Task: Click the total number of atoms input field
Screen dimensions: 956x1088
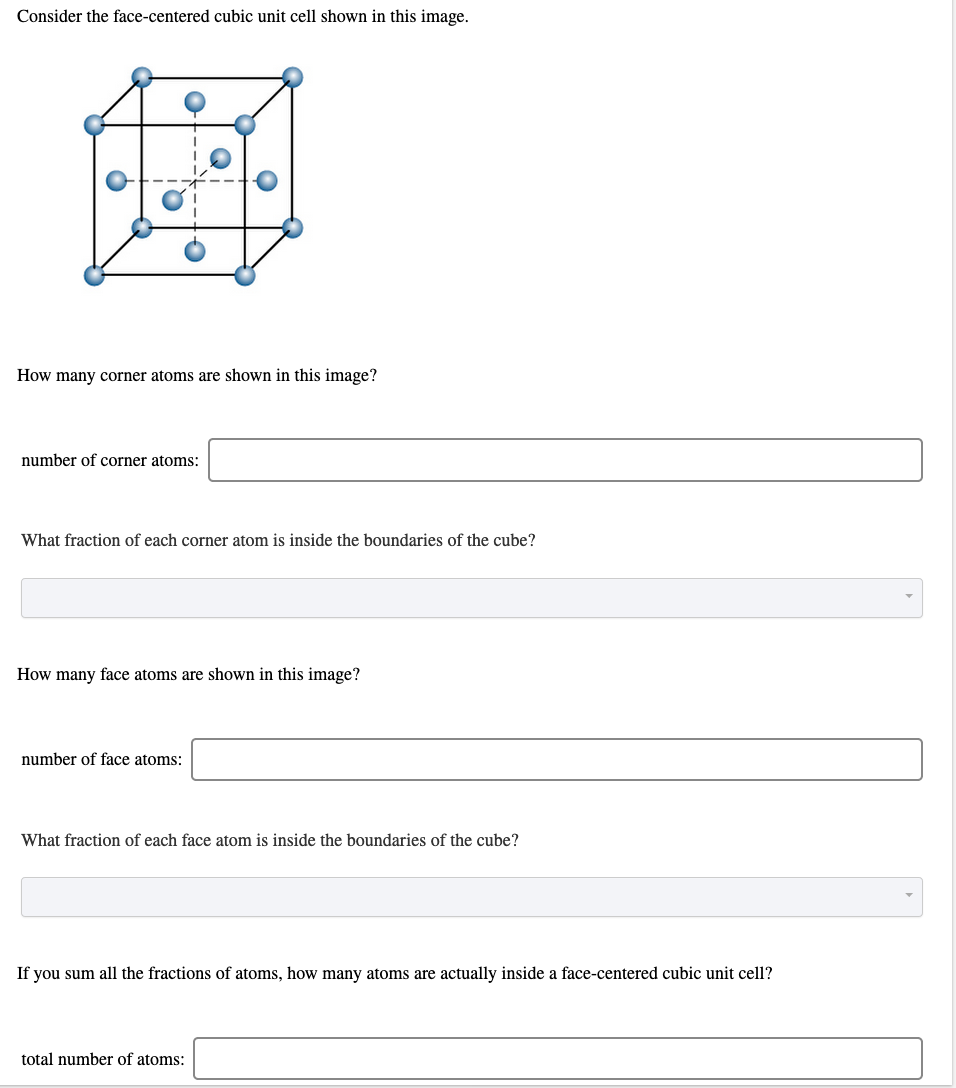Action: pos(557,1058)
